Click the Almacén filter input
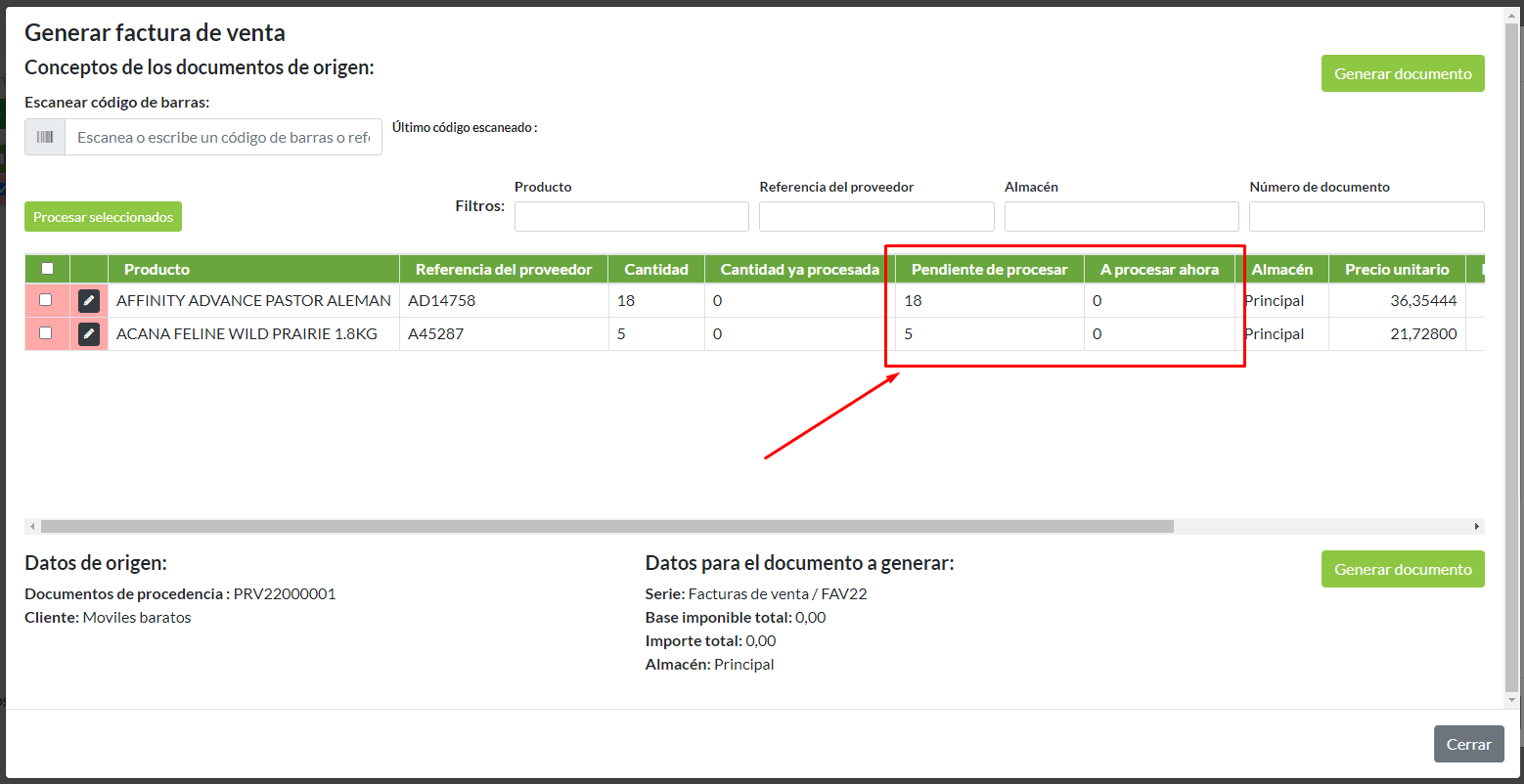Screen dimensions: 1524x784 [1121, 217]
